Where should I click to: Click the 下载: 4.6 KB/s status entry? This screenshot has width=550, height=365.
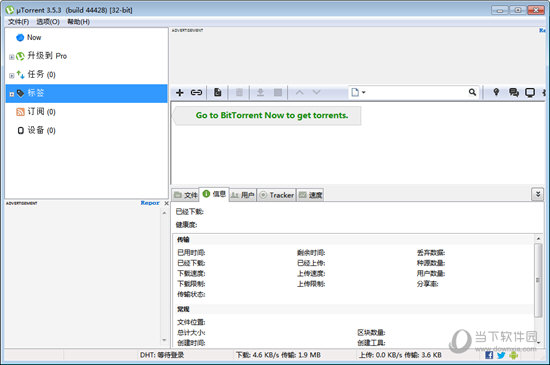(x=278, y=355)
